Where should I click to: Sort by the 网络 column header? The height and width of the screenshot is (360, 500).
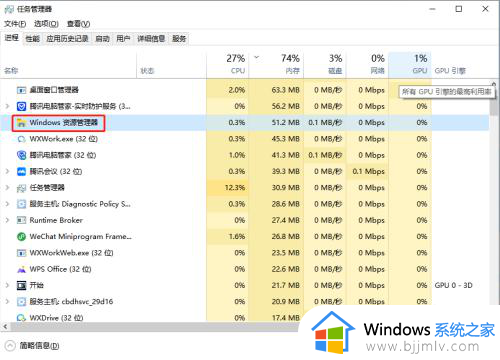point(367,65)
